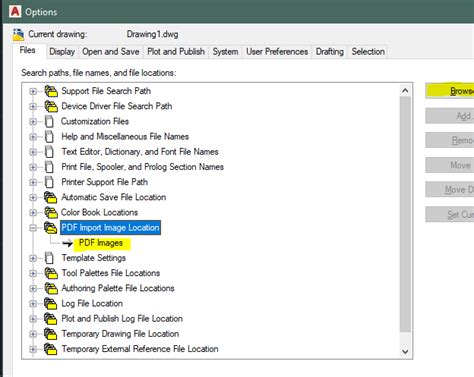Screen dimensions: 474x377
Task: Expand Temporary Drawing File Location node
Action: pos(33,334)
